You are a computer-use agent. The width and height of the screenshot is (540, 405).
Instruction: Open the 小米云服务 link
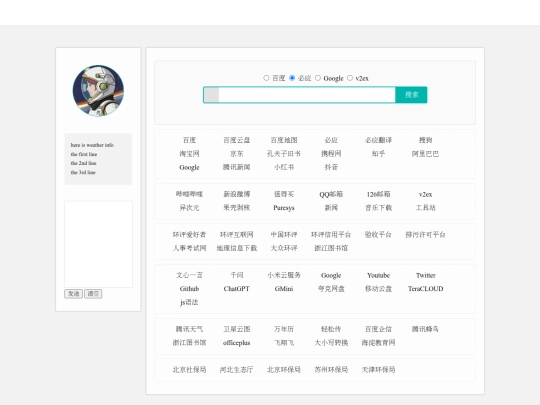(284, 275)
